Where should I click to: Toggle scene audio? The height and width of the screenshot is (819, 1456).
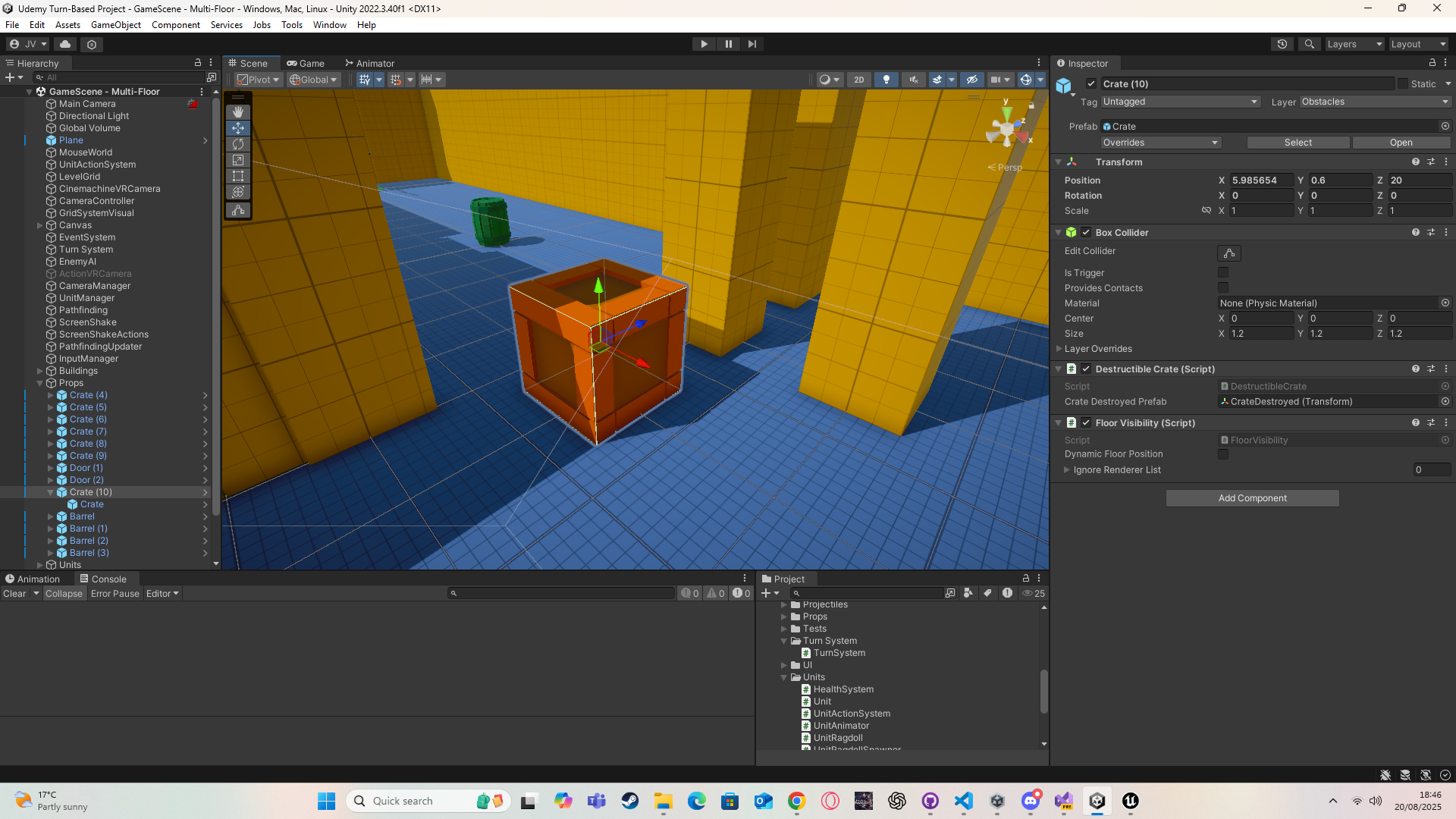click(913, 80)
